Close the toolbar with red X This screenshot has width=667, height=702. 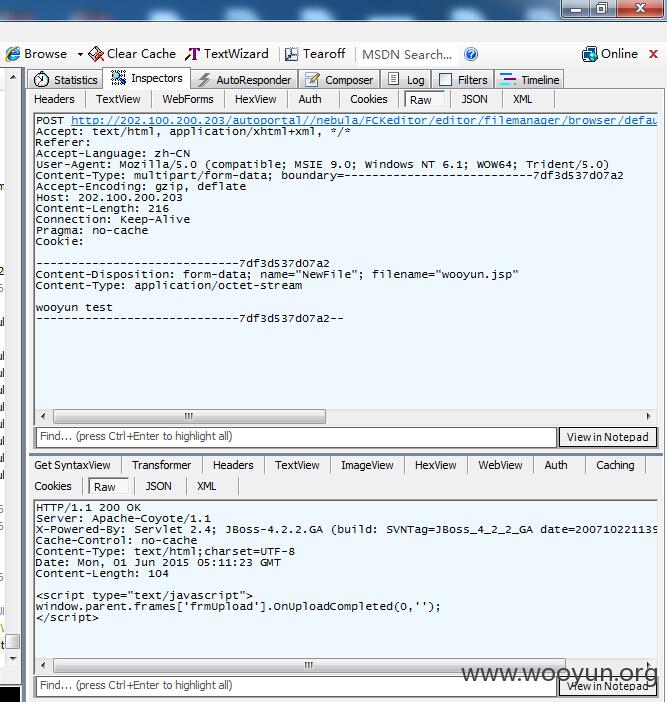point(654,54)
